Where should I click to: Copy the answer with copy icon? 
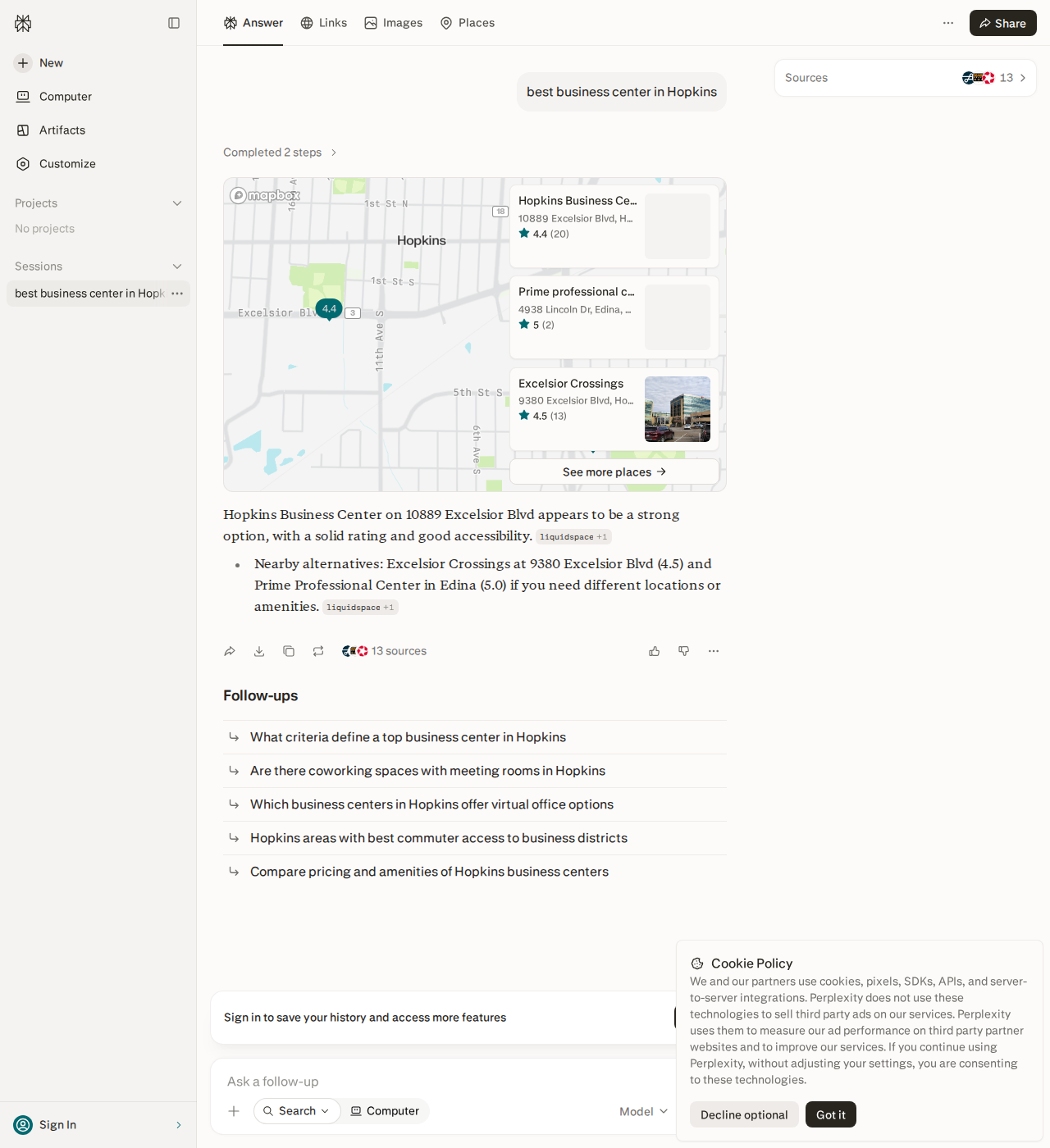click(289, 651)
